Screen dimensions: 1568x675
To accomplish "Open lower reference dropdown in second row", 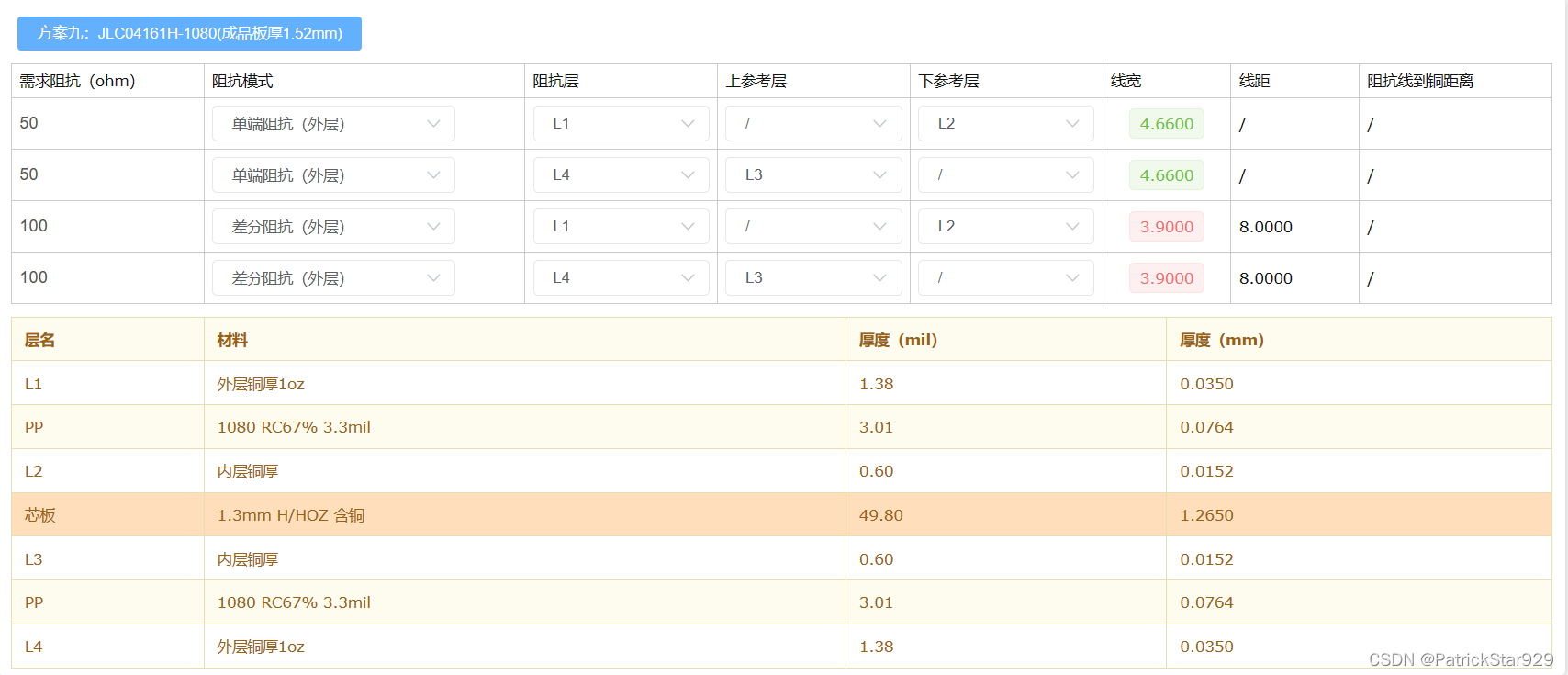I will pos(1006,175).
